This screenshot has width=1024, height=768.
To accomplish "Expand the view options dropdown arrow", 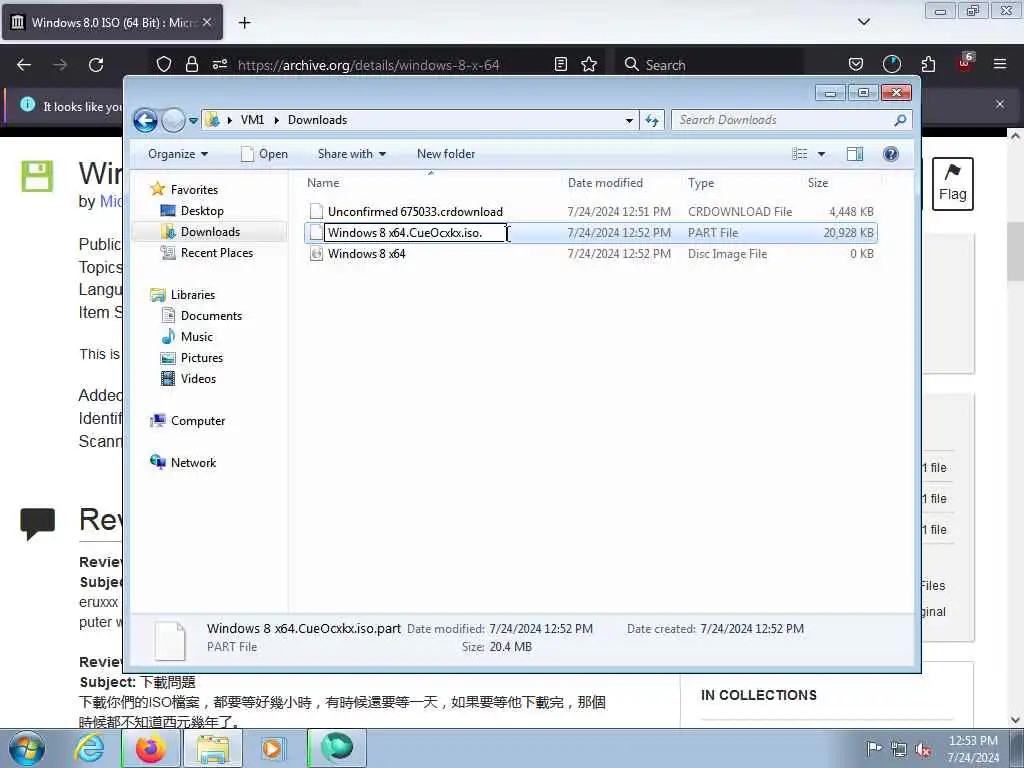I will [822, 154].
